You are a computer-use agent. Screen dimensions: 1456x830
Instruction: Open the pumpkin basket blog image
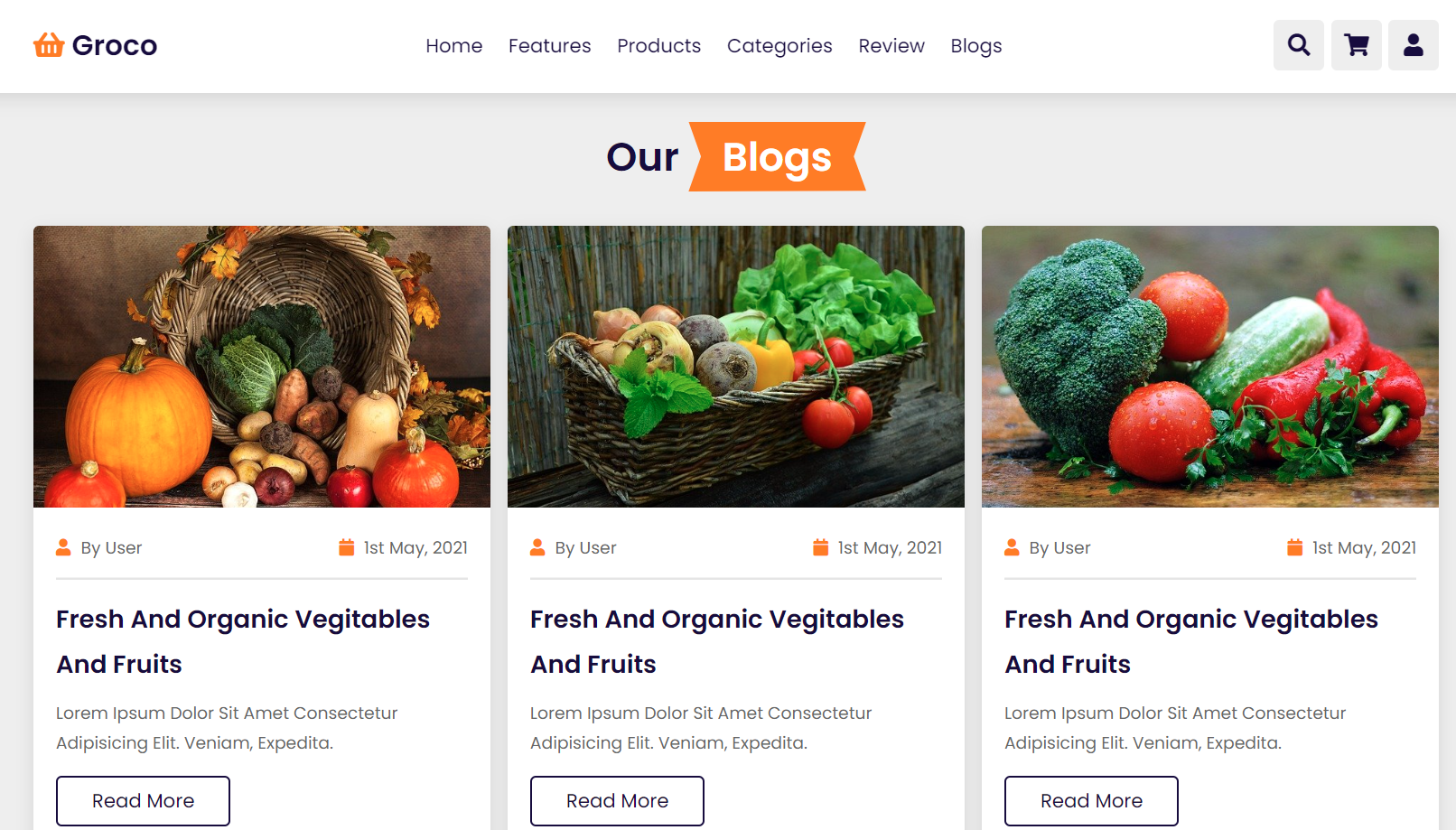click(x=262, y=367)
